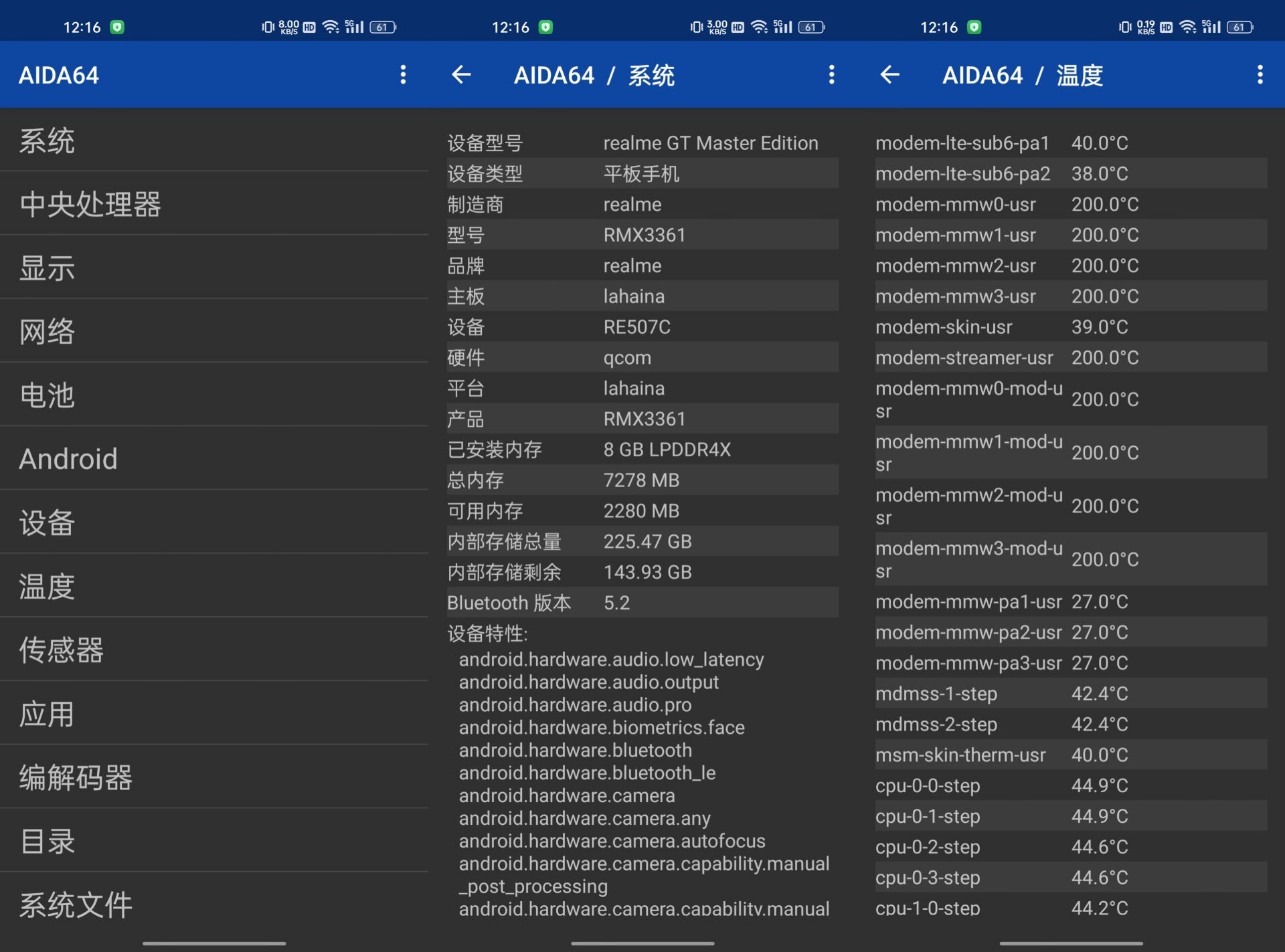
Task: Select modem-mmw2-mod-usr temperature row
Action: click(1071, 506)
